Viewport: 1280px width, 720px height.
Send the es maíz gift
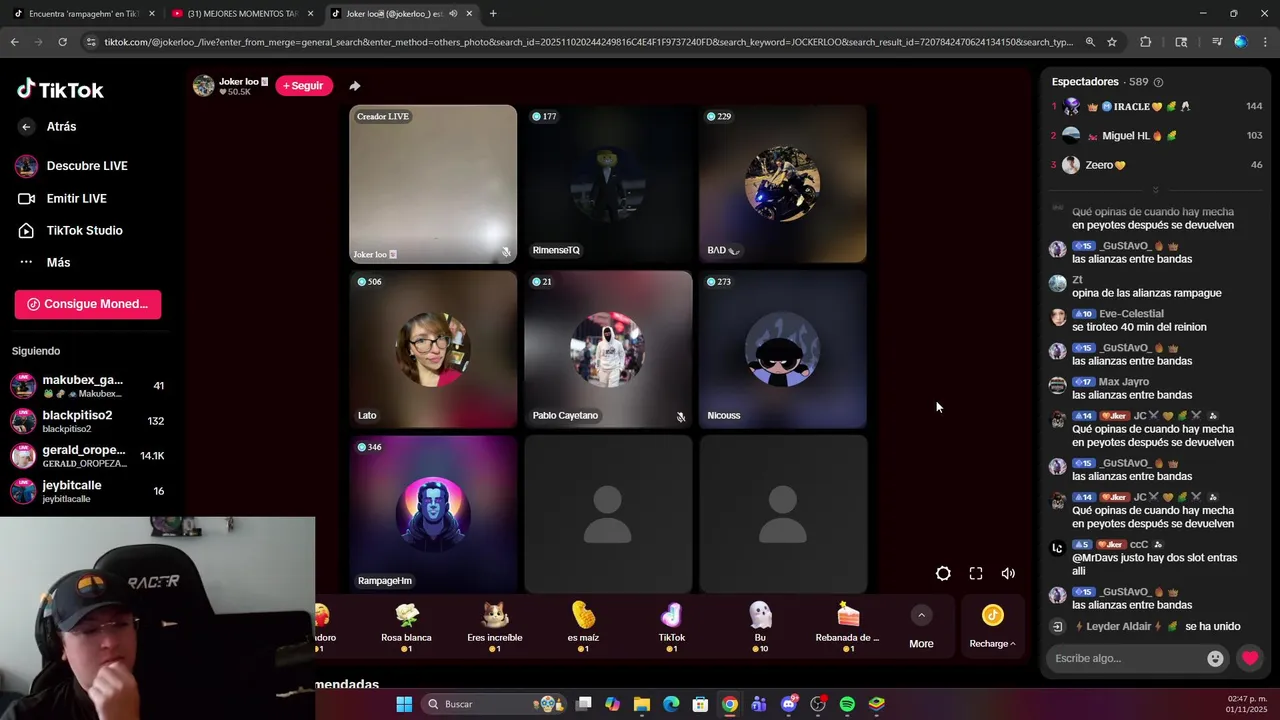tap(583, 627)
